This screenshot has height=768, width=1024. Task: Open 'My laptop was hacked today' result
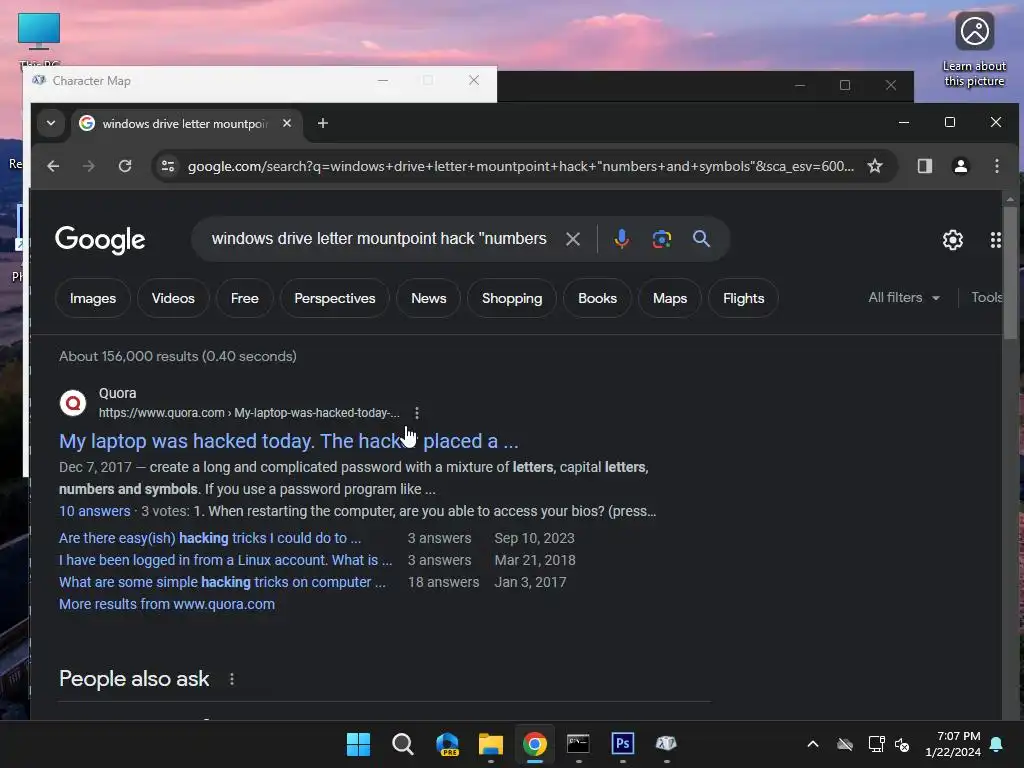pyautogui.click(x=289, y=441)
